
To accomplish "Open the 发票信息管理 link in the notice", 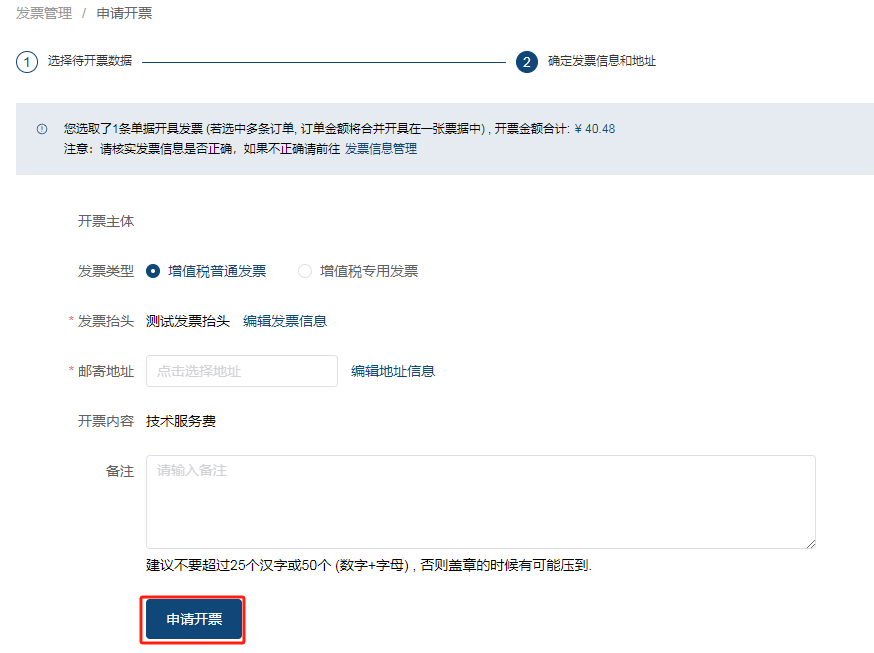I will point(381,149).
